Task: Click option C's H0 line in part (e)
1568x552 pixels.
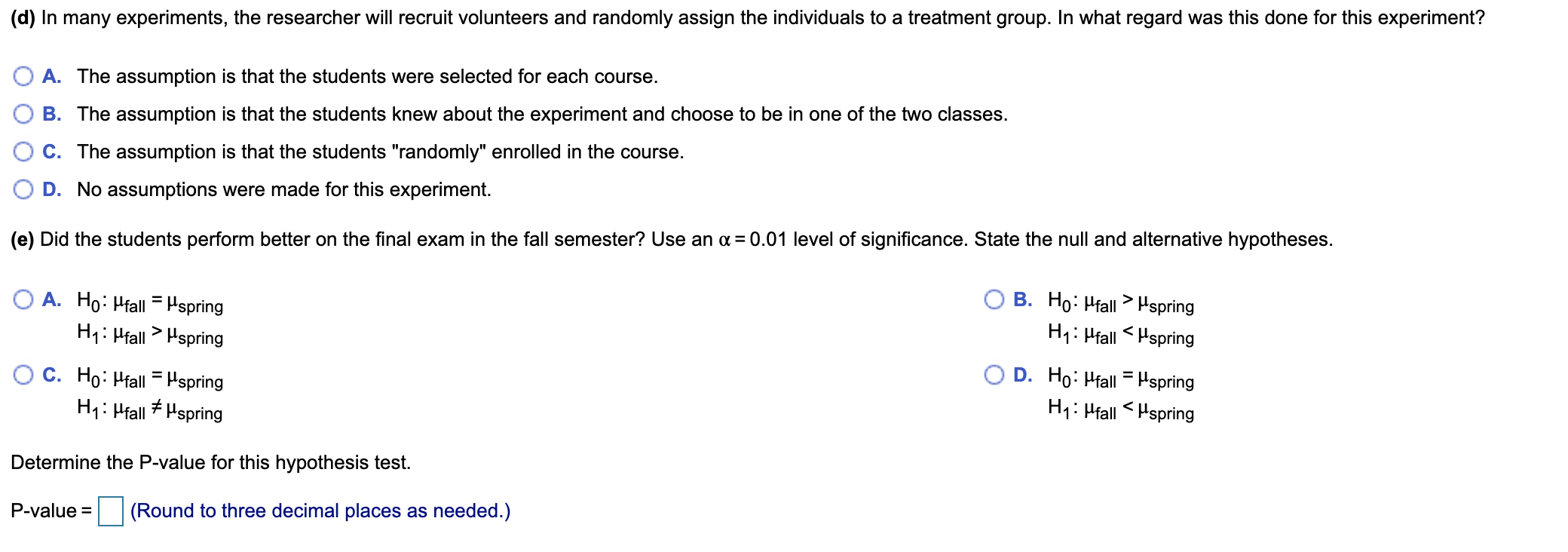Action: point(150,377)
